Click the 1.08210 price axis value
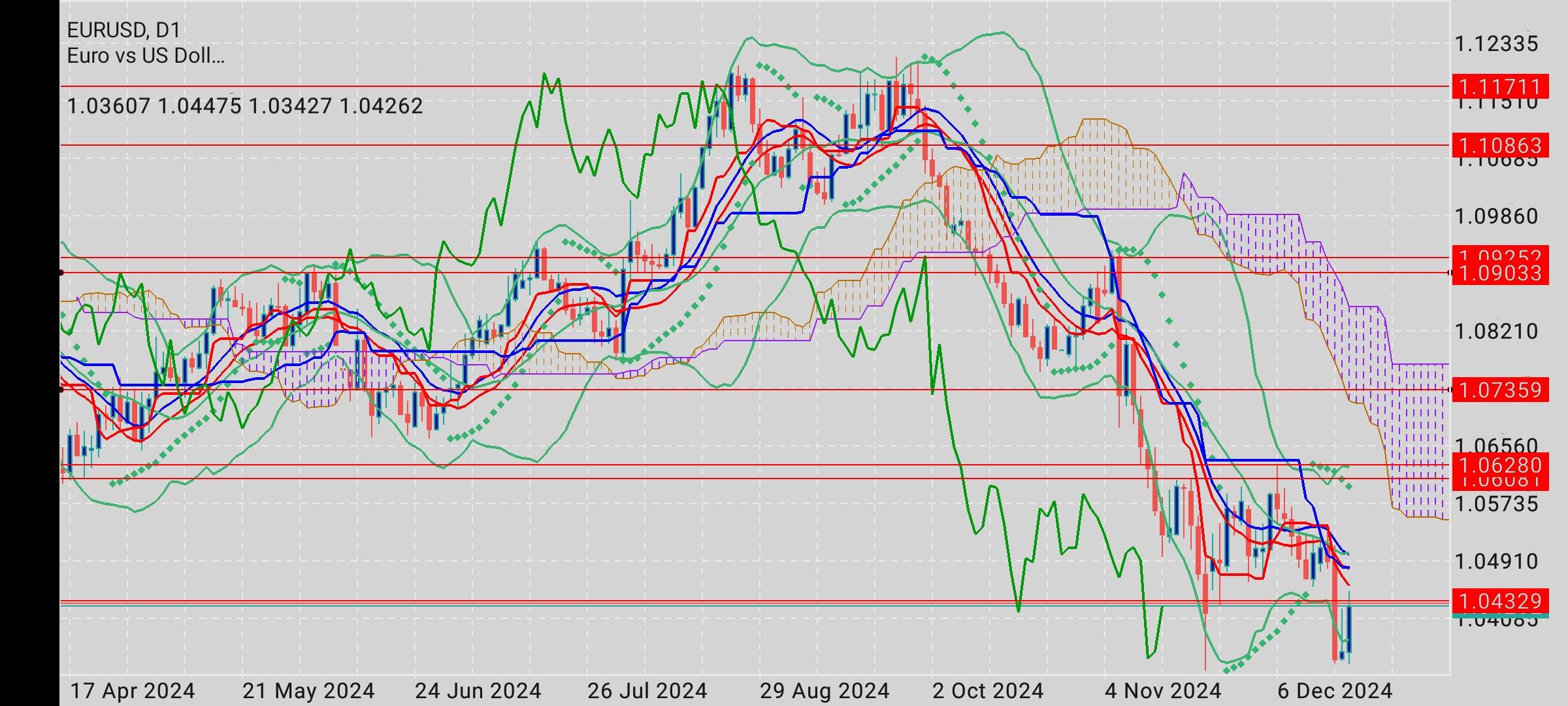 (x=1496, y=331)
